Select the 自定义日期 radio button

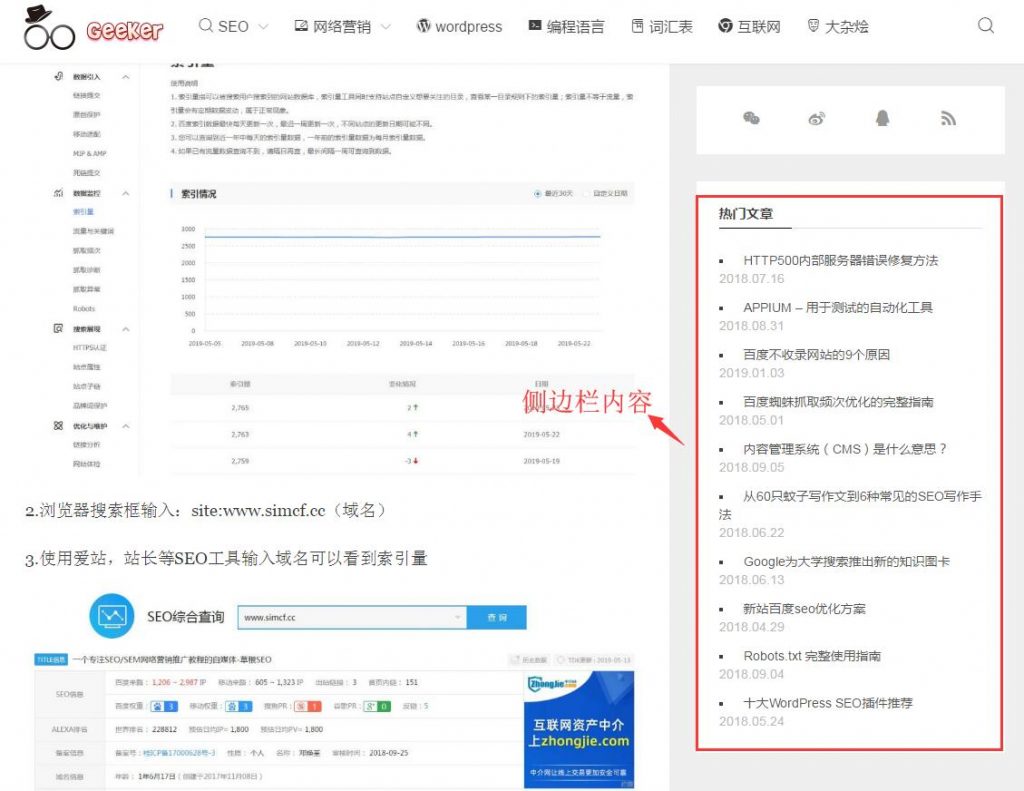coord(587,194)
